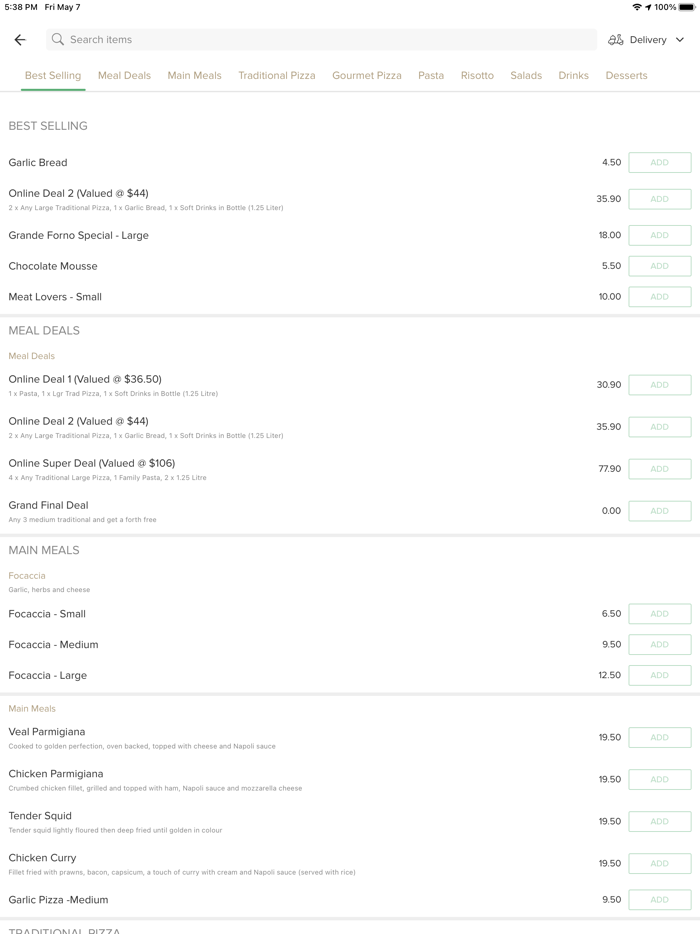Add Veal Parmigiana to the order
Viewport: 700px width, 934px height.
click(x=659, y=738)
